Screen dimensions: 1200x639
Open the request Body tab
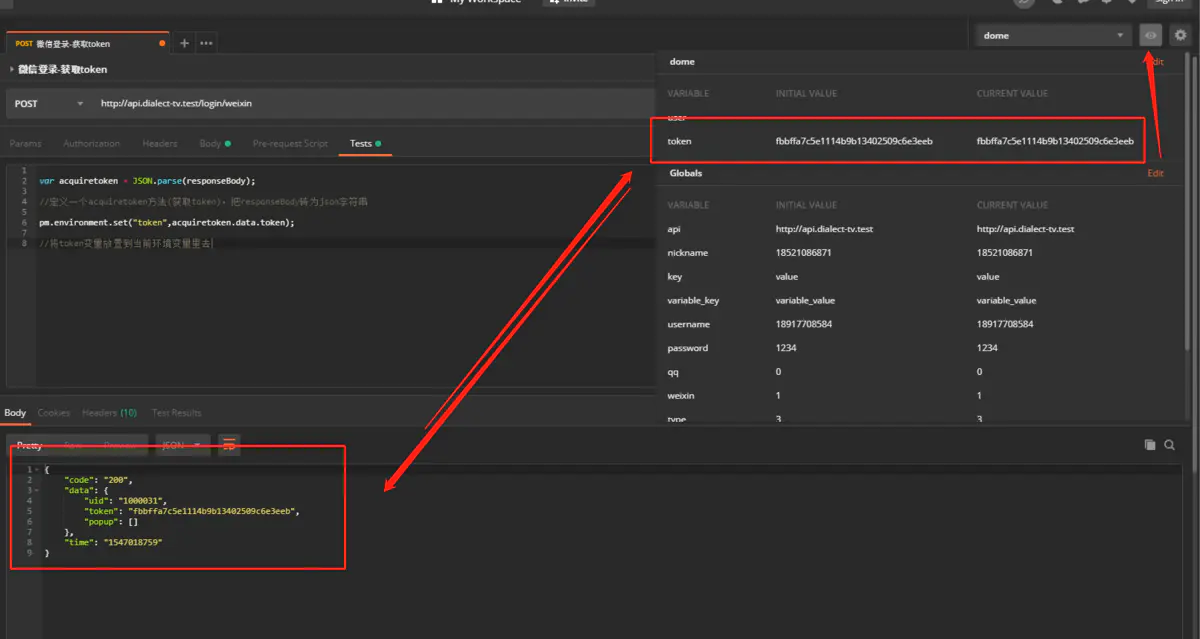point(214,144)
